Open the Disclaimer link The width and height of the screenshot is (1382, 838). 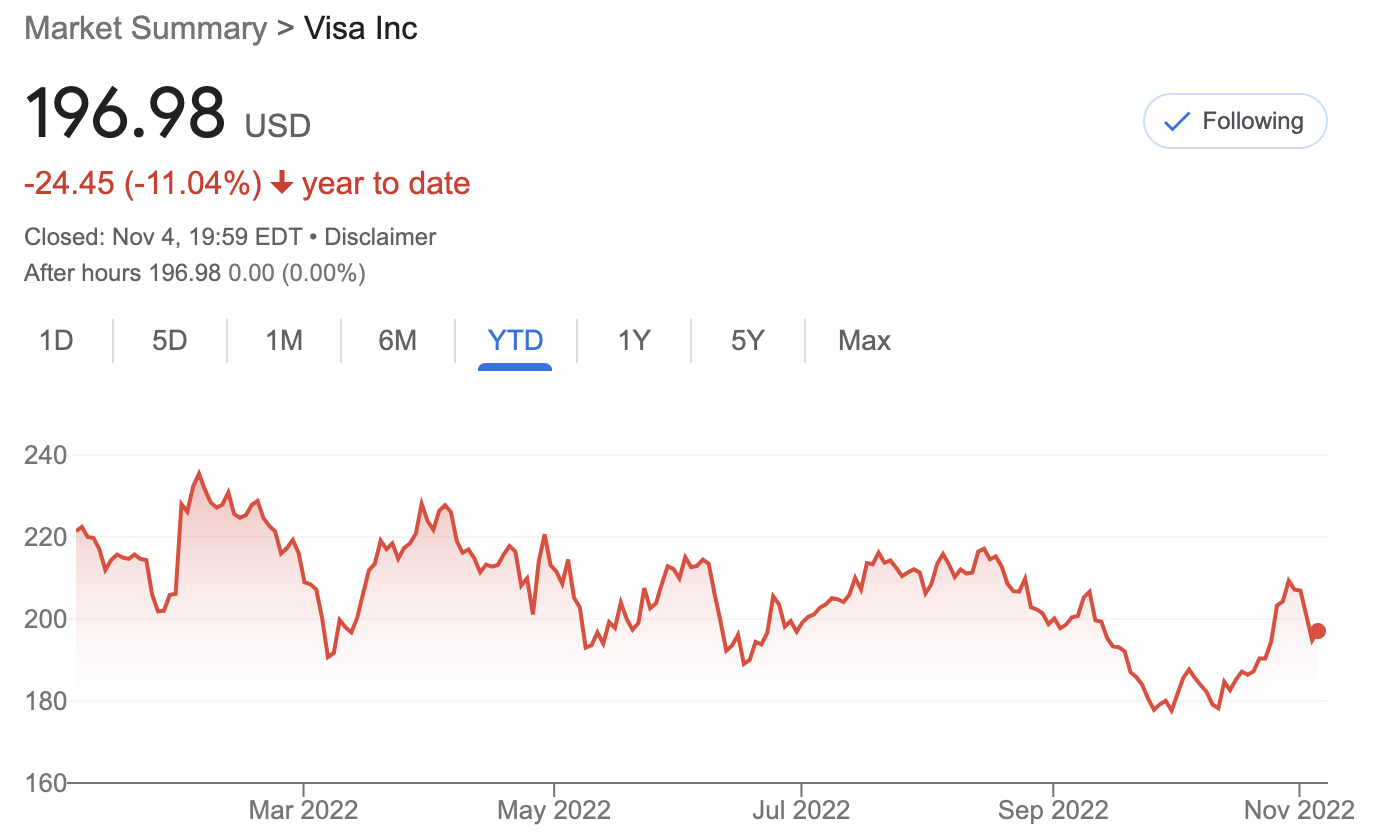click(x=380, y=237)
